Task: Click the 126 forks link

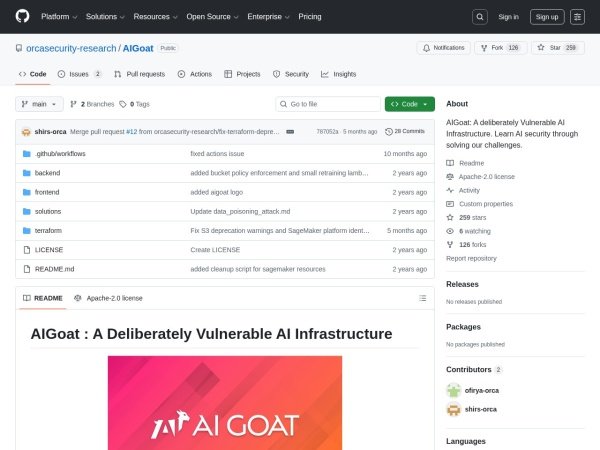Action: pos(466,245)
